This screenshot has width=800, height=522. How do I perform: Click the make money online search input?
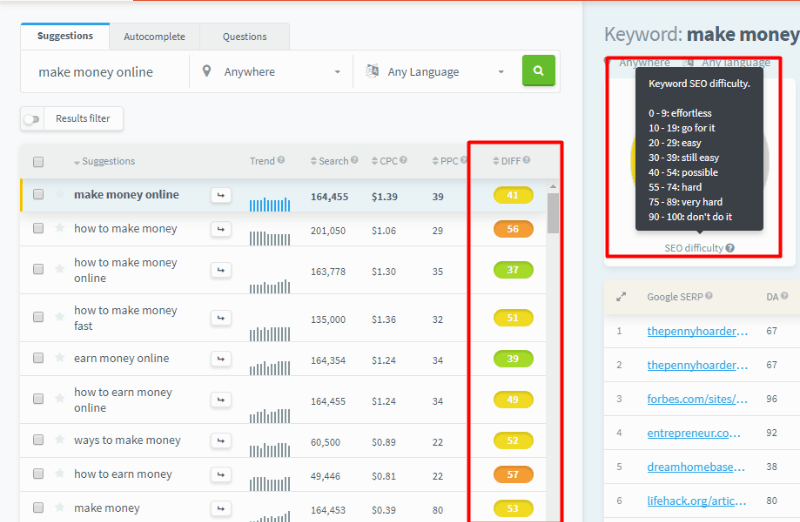tap(105, 72)
